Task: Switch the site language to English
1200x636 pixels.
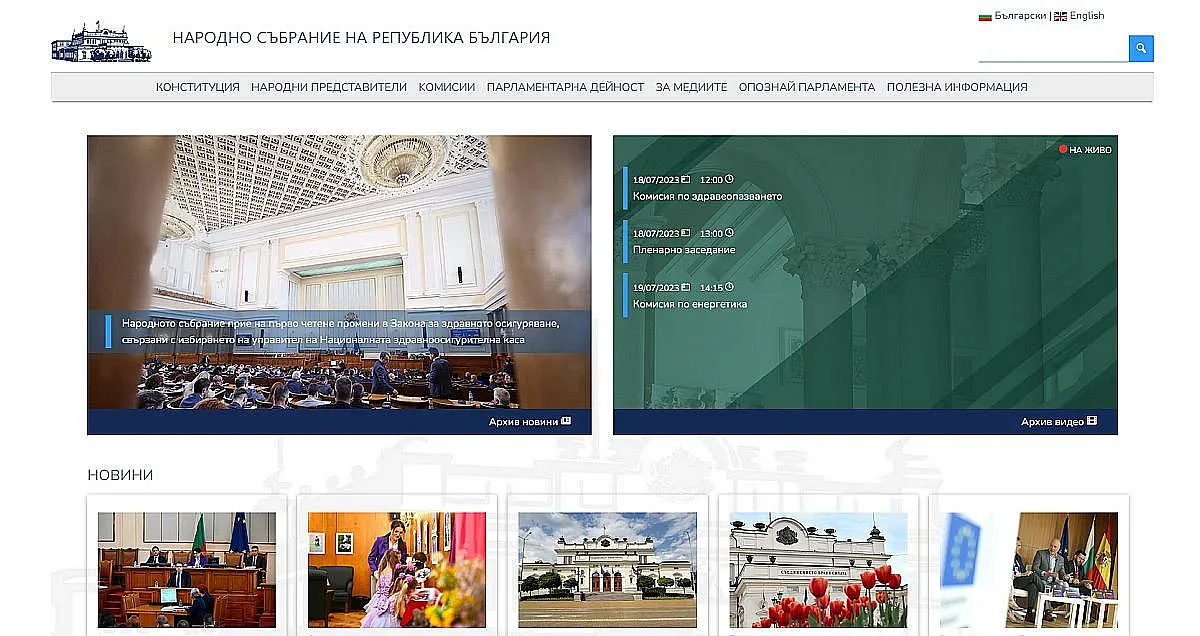Action: coord(1087,16)
